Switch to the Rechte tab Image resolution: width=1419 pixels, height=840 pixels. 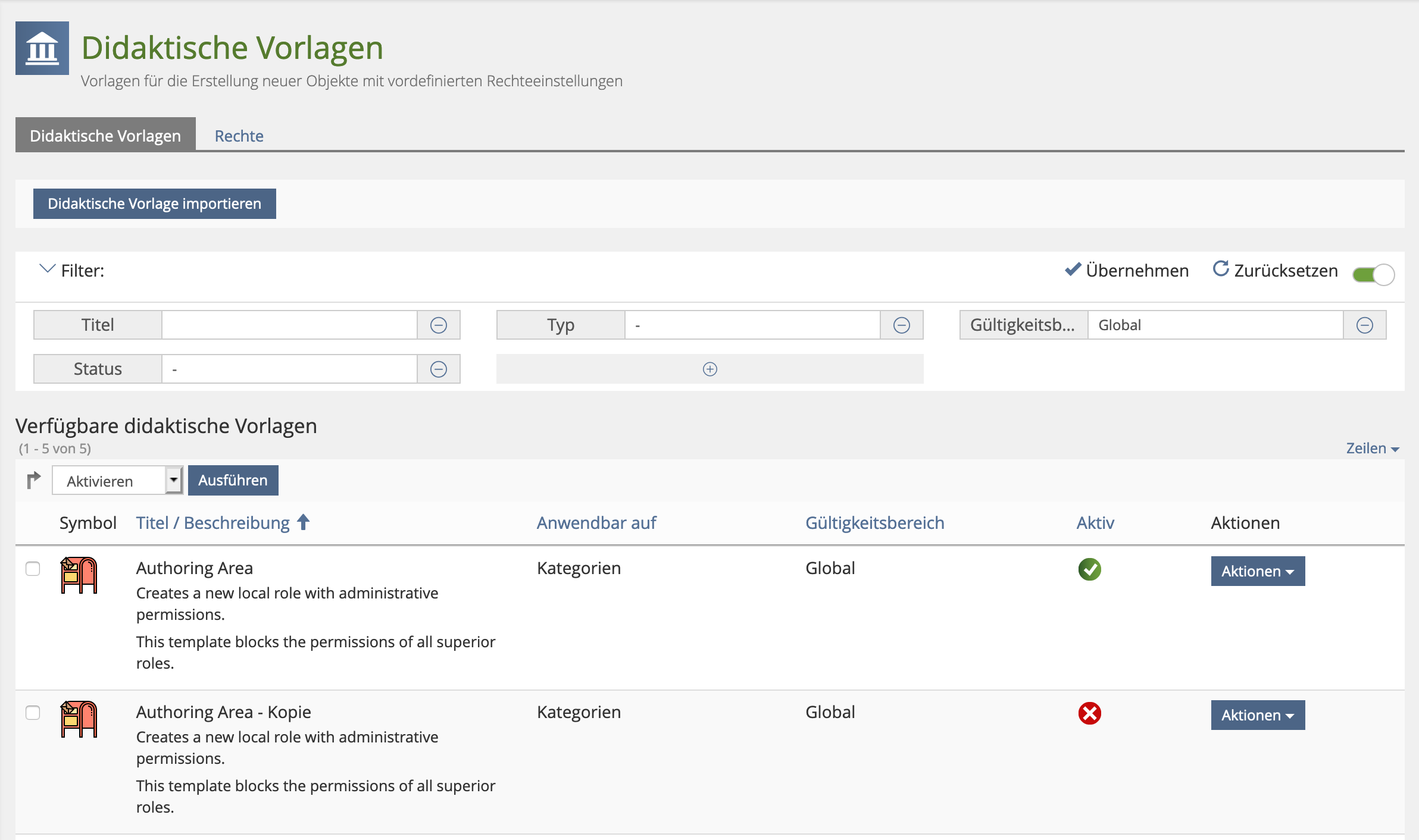click(x=239, y=136)
